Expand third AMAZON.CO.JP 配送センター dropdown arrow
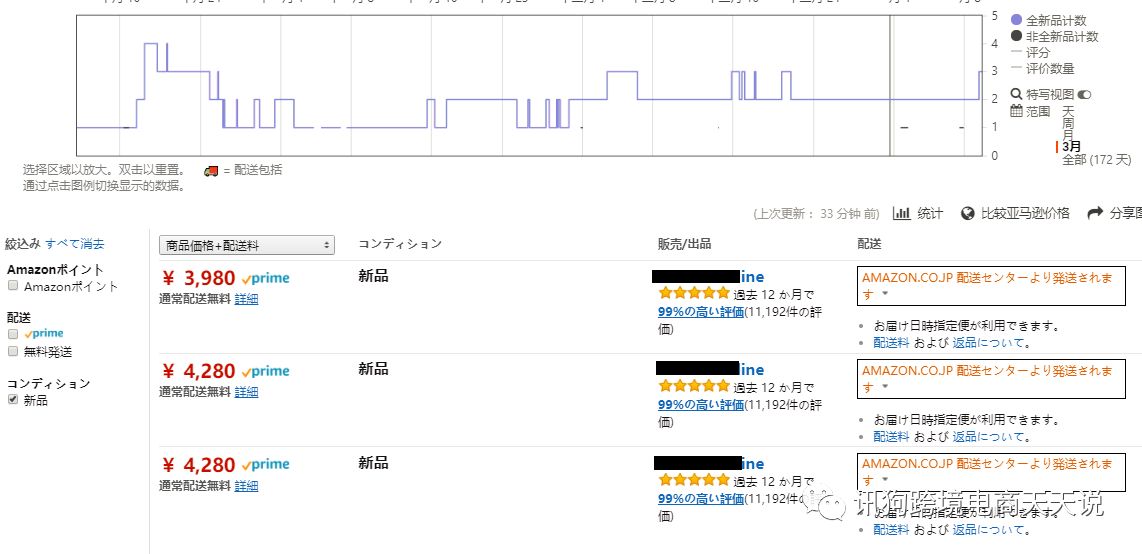Screen dimensions: 1142x554 (x=885, y=480)
